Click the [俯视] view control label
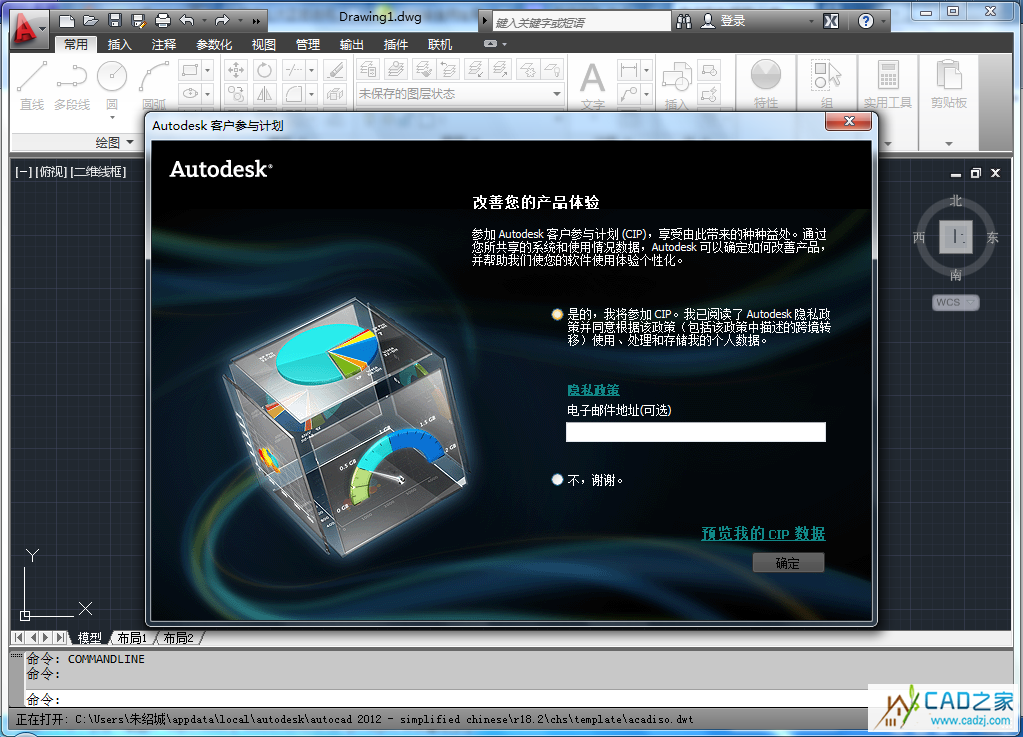The width and height of the screenshot is (1023, 737). click(51, 172)
